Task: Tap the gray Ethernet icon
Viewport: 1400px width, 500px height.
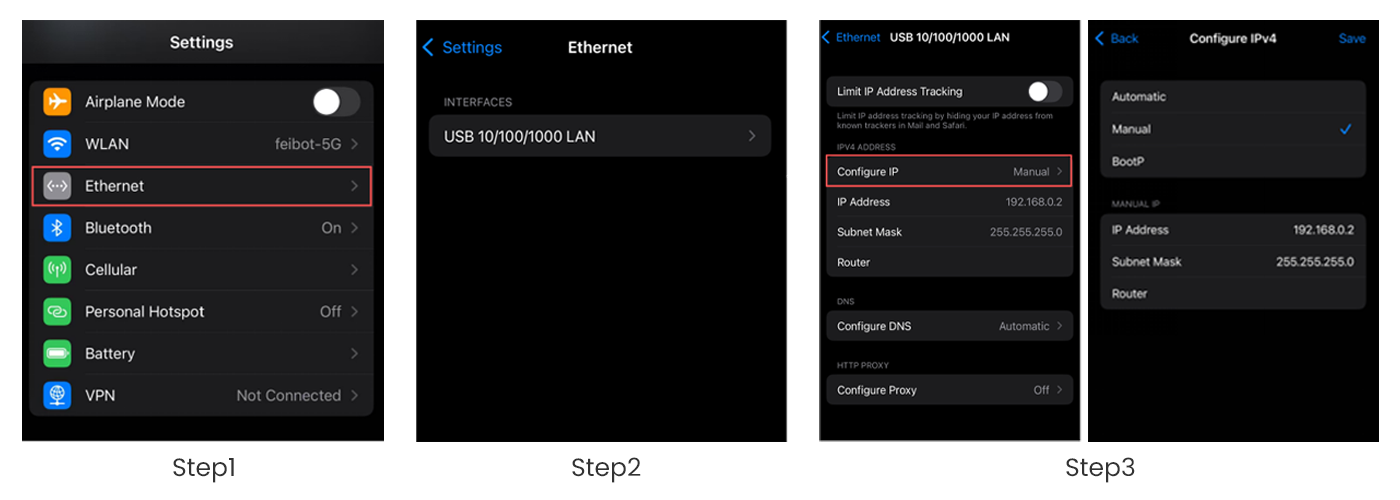Action: pyautogui.click(x=57, y=186)
